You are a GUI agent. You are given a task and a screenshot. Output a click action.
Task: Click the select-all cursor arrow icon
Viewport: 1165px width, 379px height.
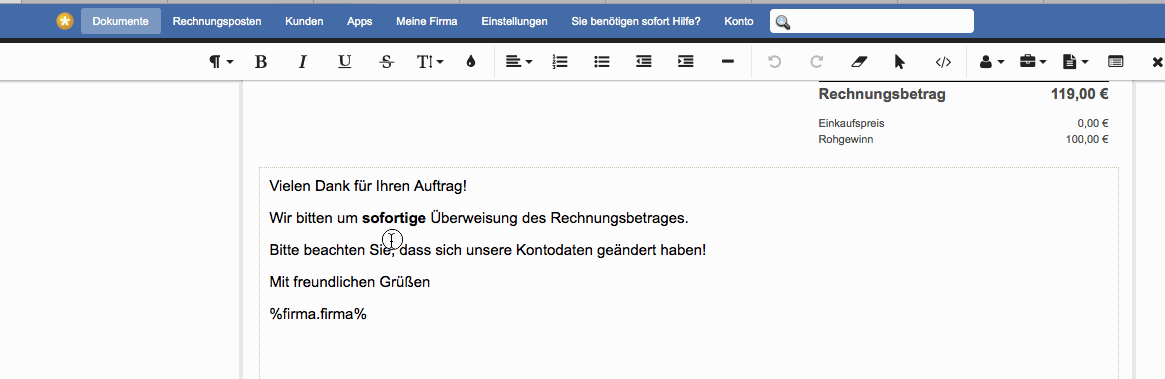[x=900, y=62]
